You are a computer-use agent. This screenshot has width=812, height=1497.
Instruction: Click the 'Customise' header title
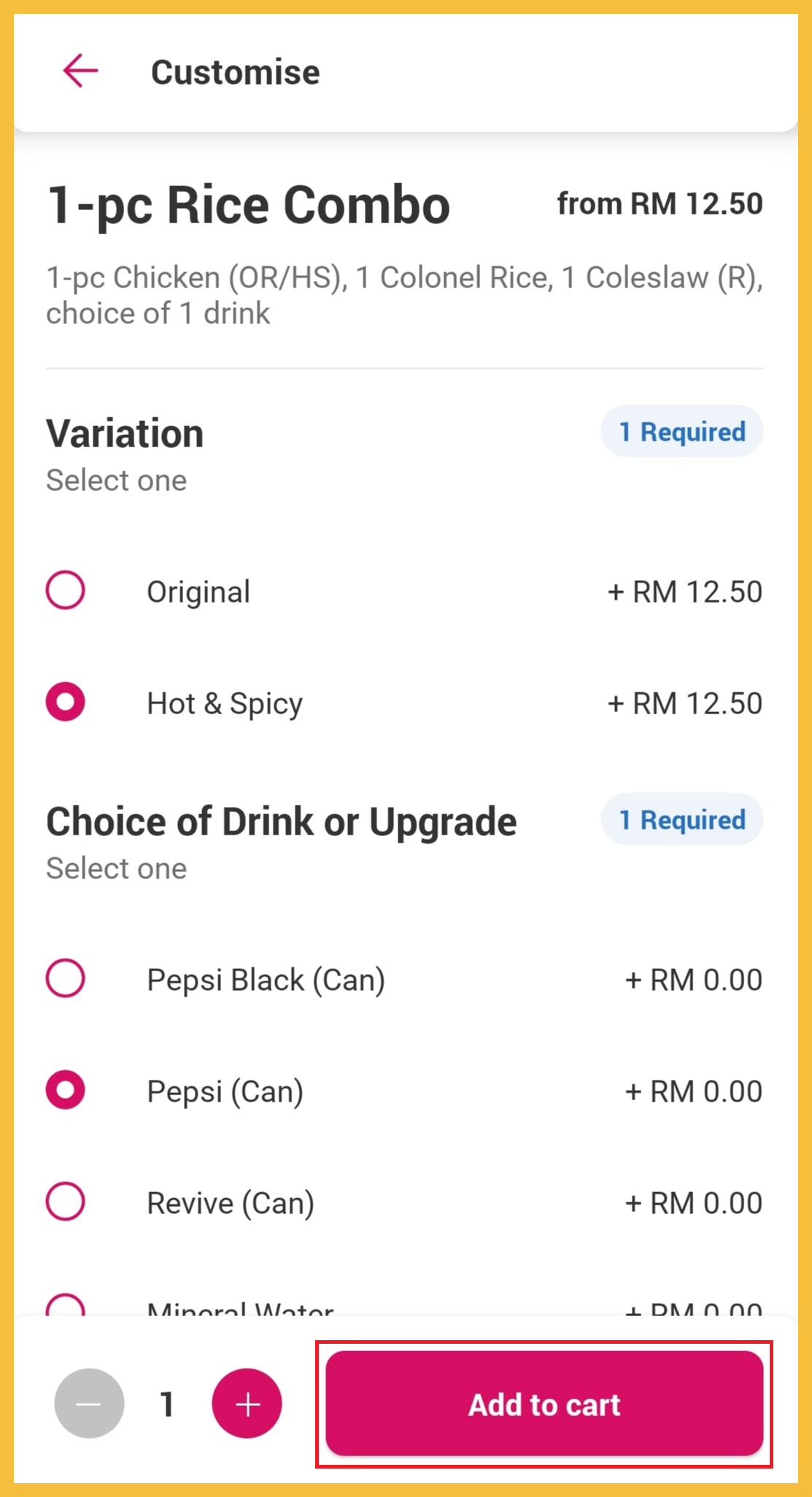pyautogui.click(x=235, y=72)
